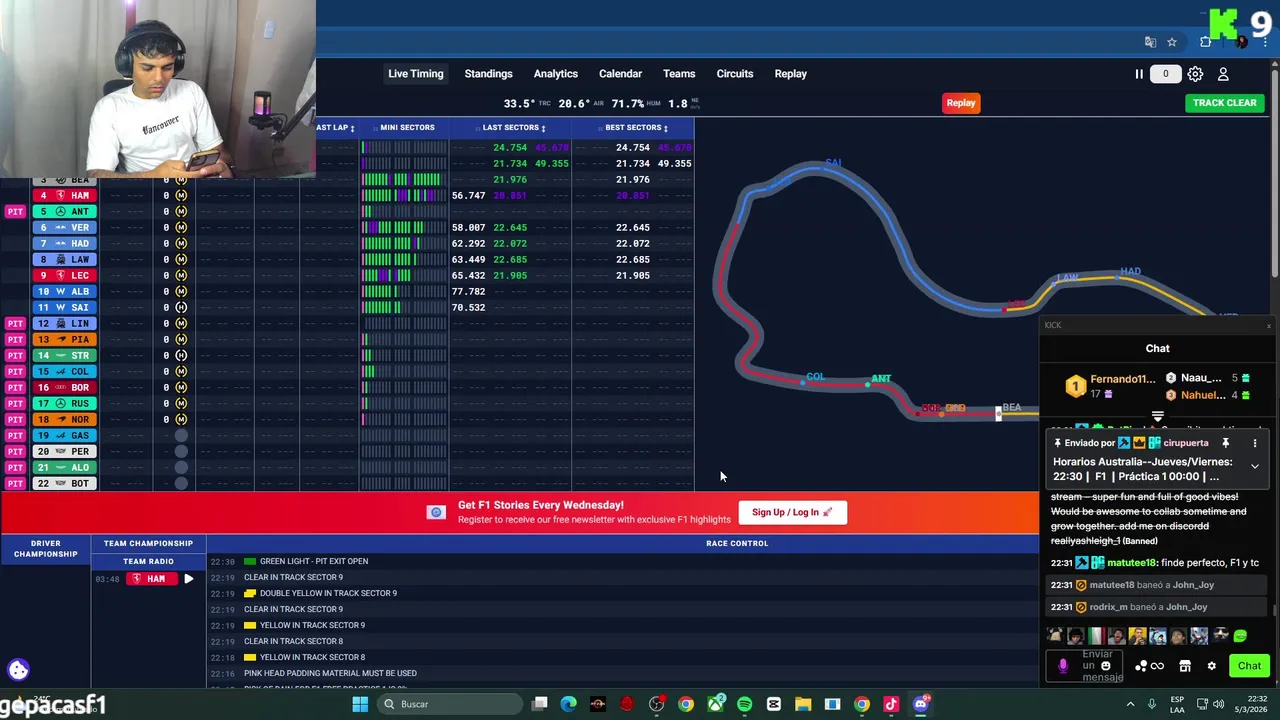Open the pinned message three-dot menu
The image size is (1280, 720).
pos(1255,443)
